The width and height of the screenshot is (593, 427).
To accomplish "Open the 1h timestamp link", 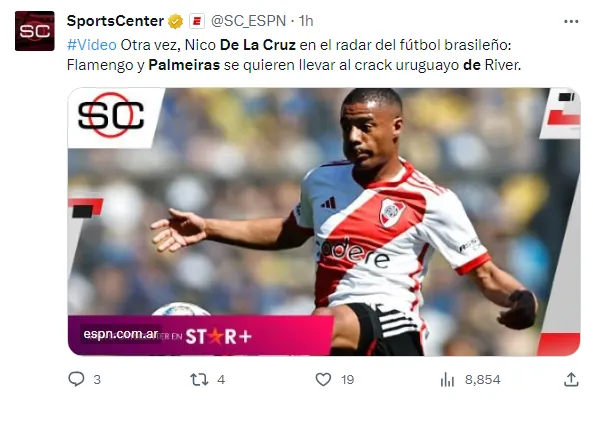I will tap(306, 21).
